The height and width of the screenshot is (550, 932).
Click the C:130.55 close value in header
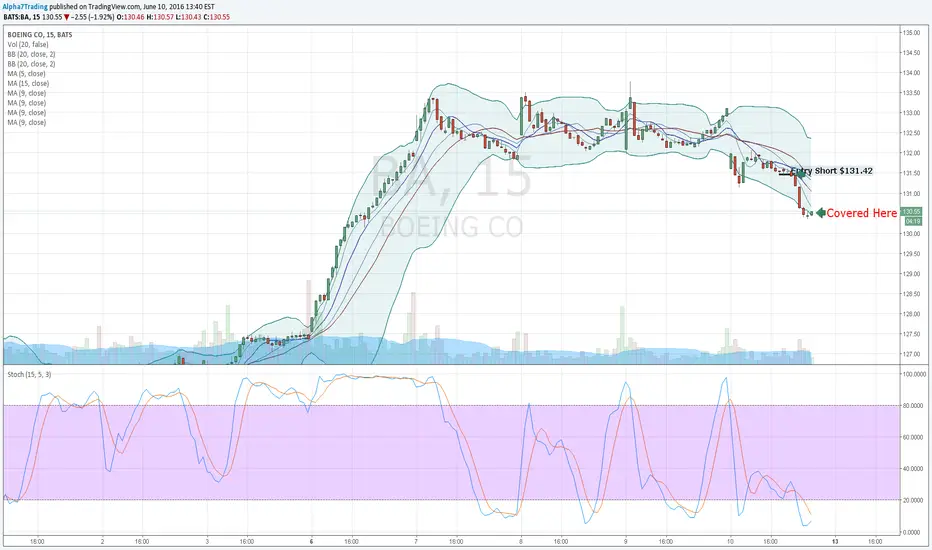[x=217, y=17]
